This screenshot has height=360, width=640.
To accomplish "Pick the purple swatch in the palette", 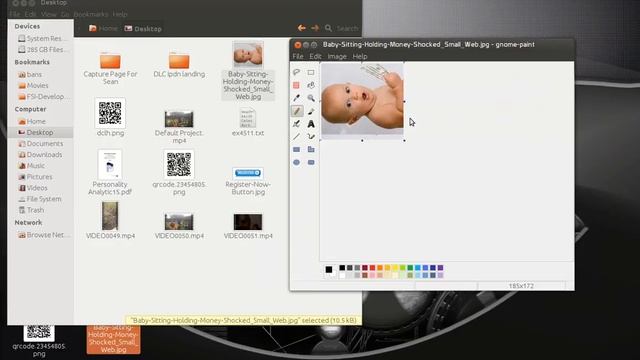I will [x=440, y=268].
